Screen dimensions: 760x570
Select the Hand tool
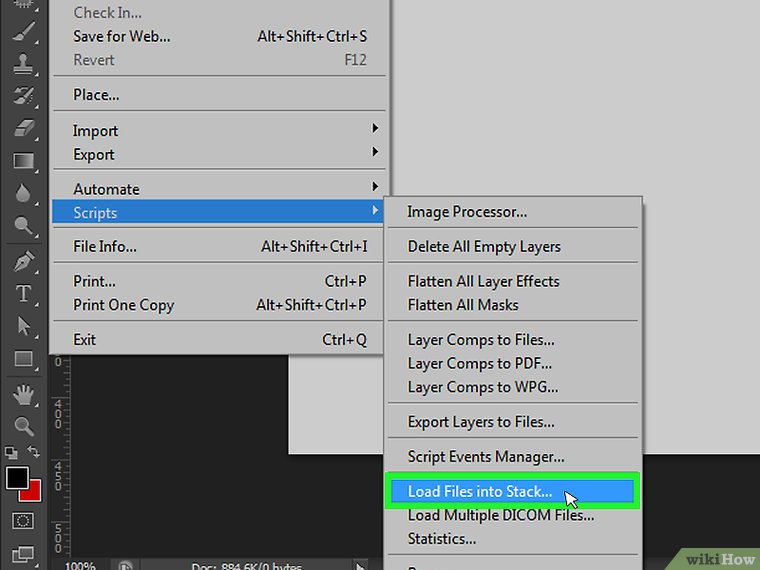pyautogui.click(x=22, y=394)
